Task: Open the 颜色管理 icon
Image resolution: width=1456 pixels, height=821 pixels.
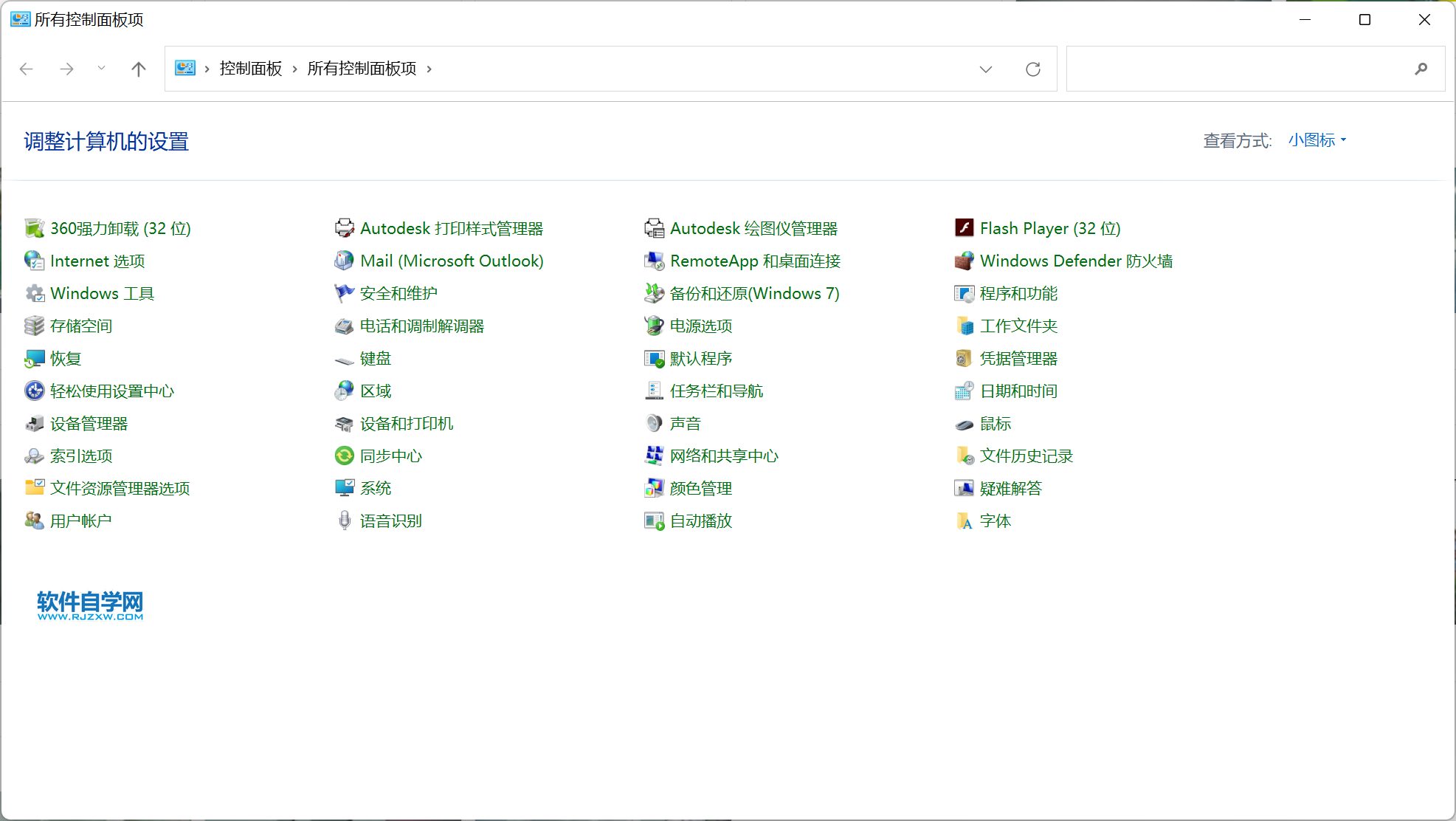Action: (x=654, y=488)
